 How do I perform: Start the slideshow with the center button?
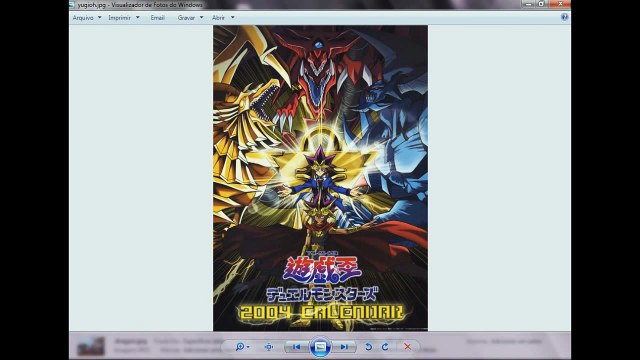coord(320,347)
